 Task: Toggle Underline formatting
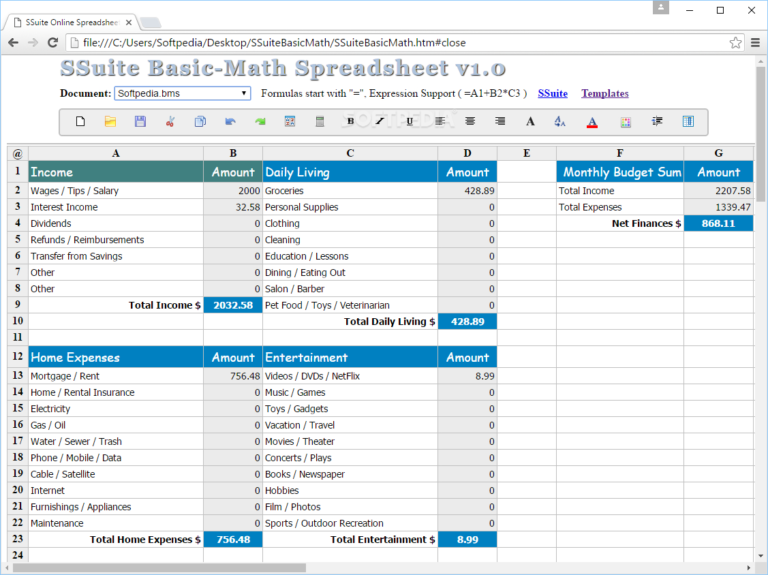coord(410,121)
